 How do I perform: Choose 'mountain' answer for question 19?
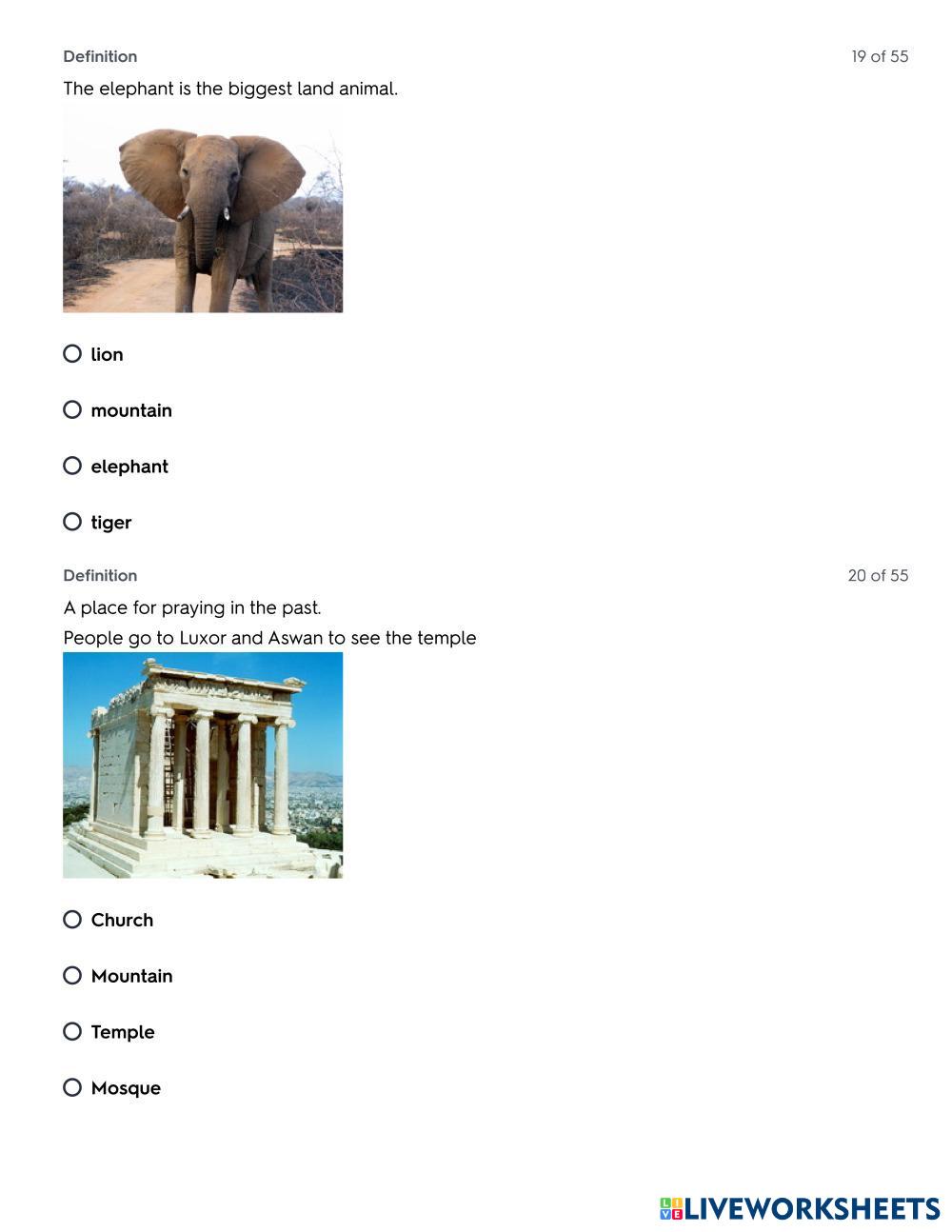72,410
